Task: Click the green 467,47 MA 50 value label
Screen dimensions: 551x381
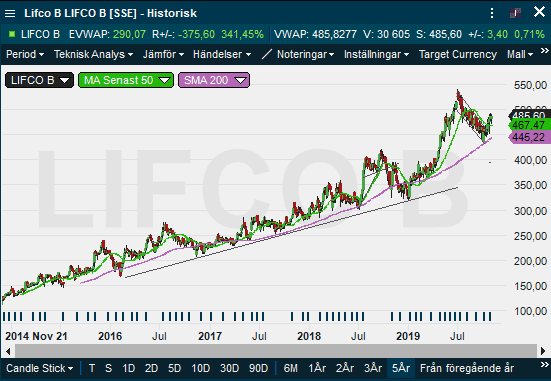Action: [x=529, y=125]
